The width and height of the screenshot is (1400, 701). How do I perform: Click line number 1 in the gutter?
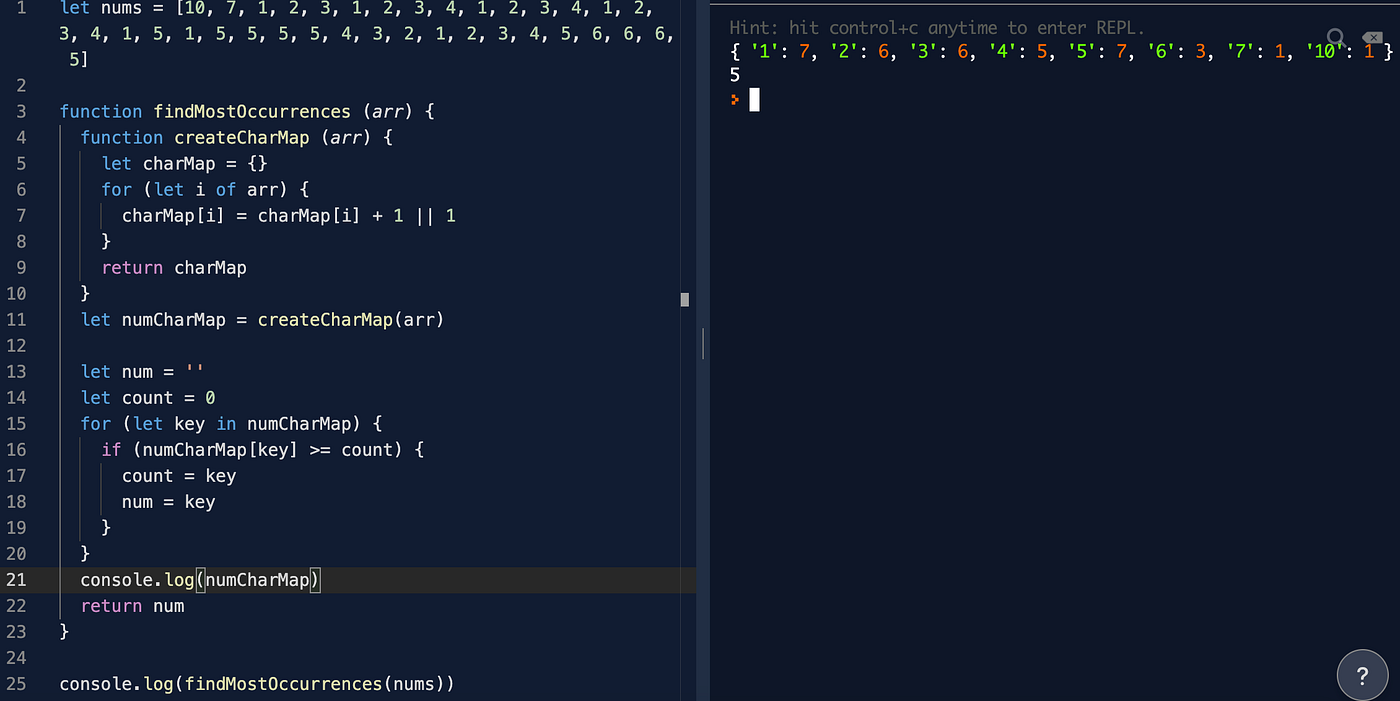(22, 9)
